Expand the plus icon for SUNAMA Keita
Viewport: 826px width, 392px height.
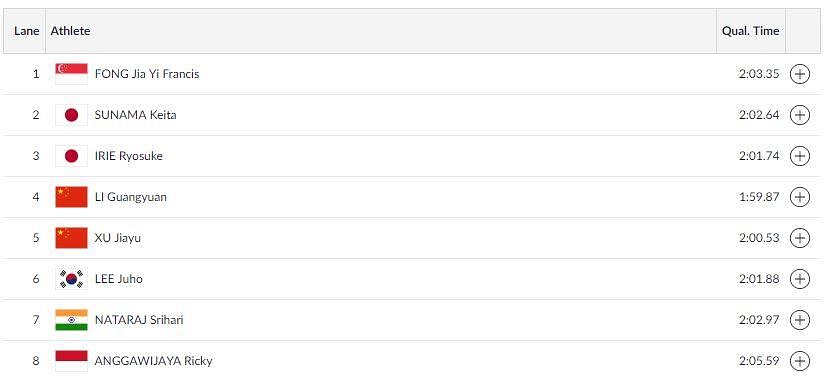[799, 115]
